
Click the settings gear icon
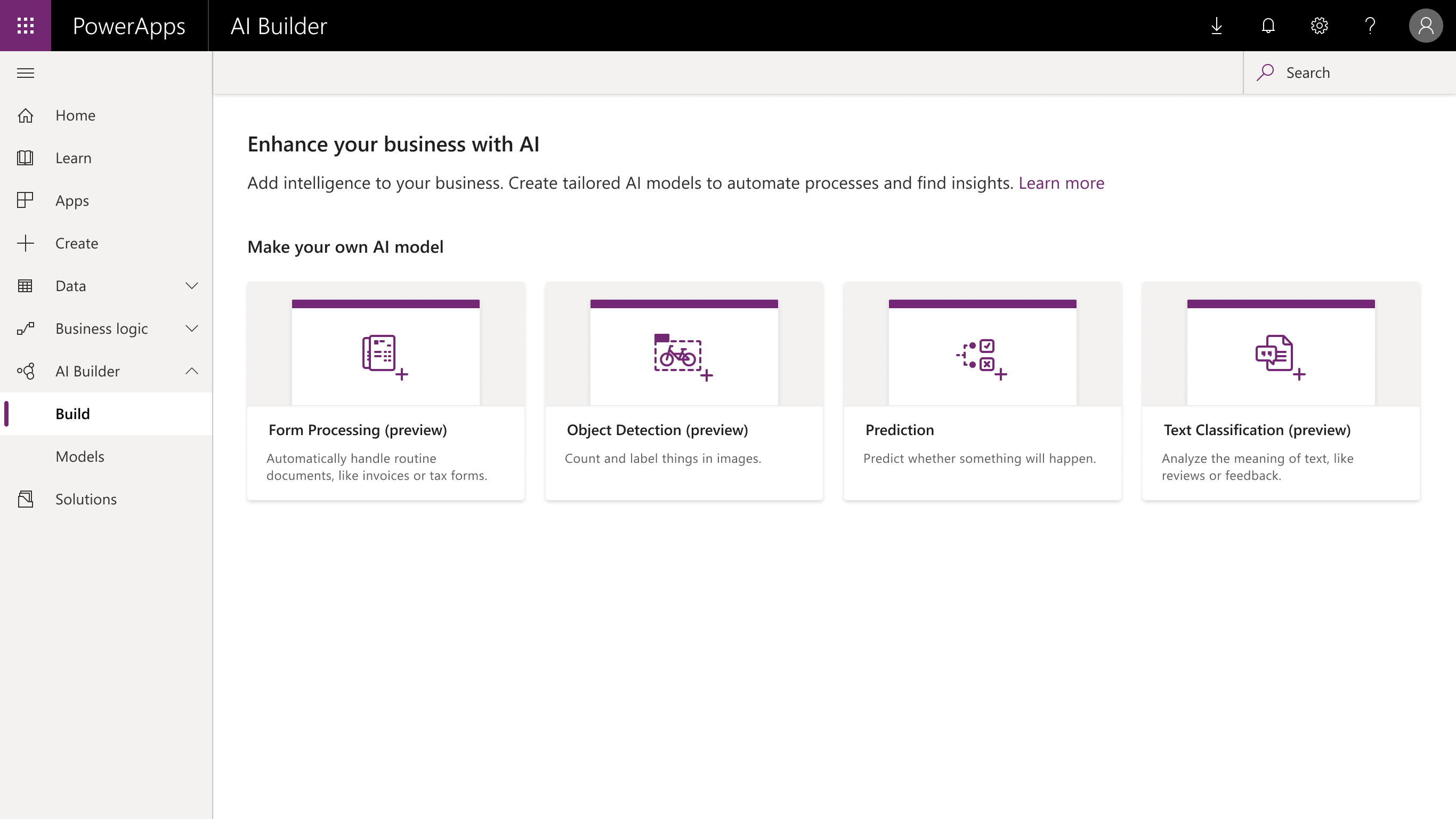pos(1320,25)
